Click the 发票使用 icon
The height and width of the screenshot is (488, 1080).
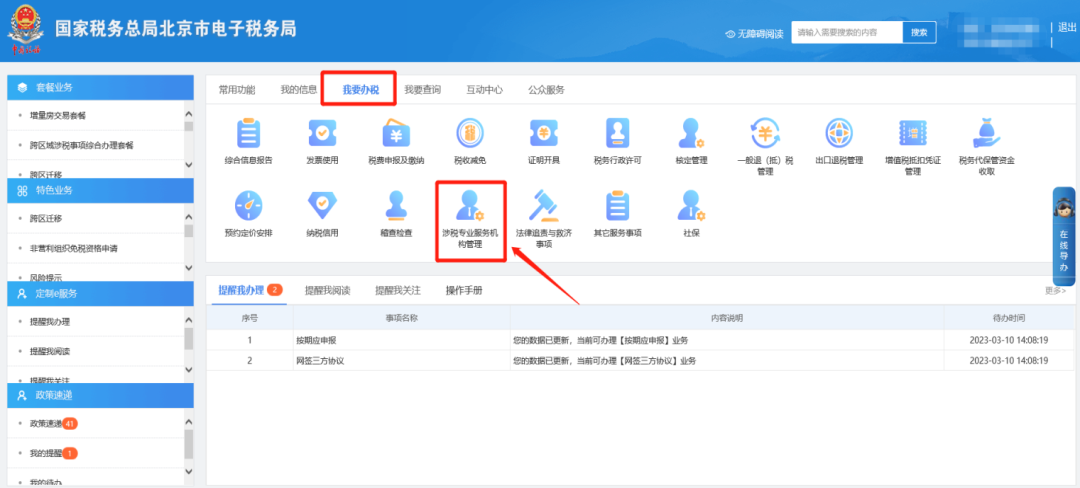(x=322, y=134)
